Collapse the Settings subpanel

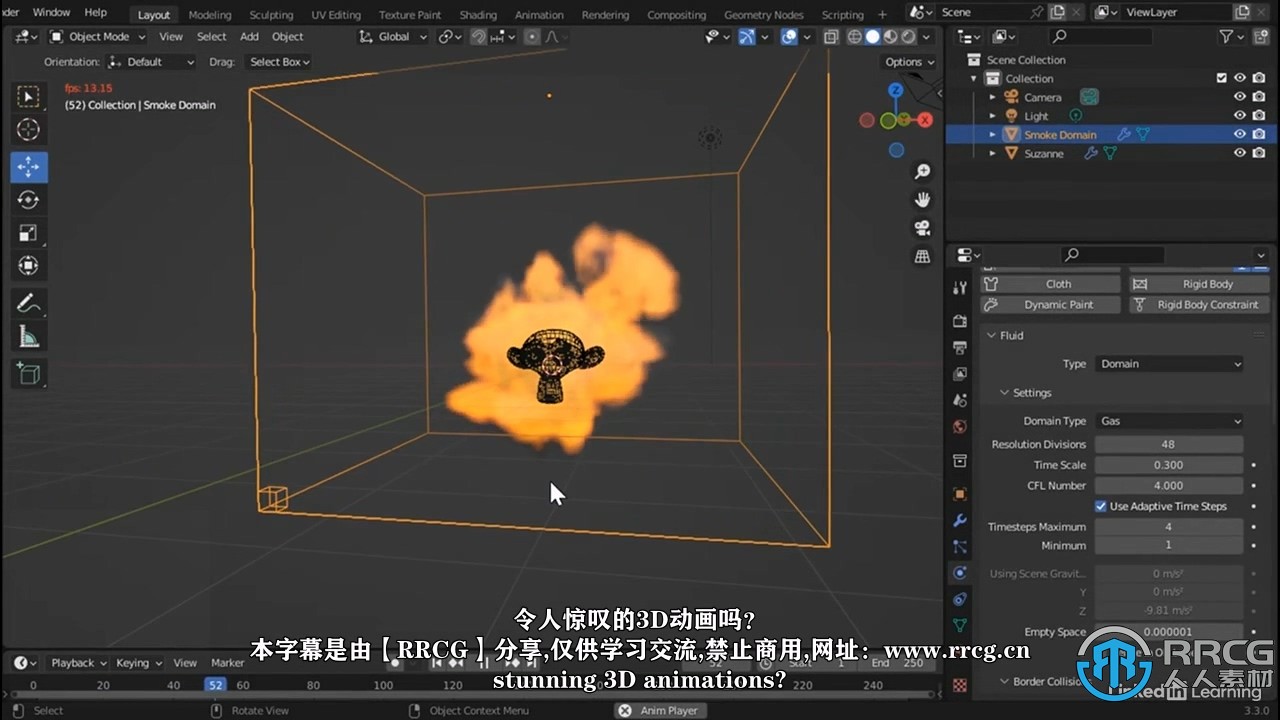click(x=1005, y=393)
